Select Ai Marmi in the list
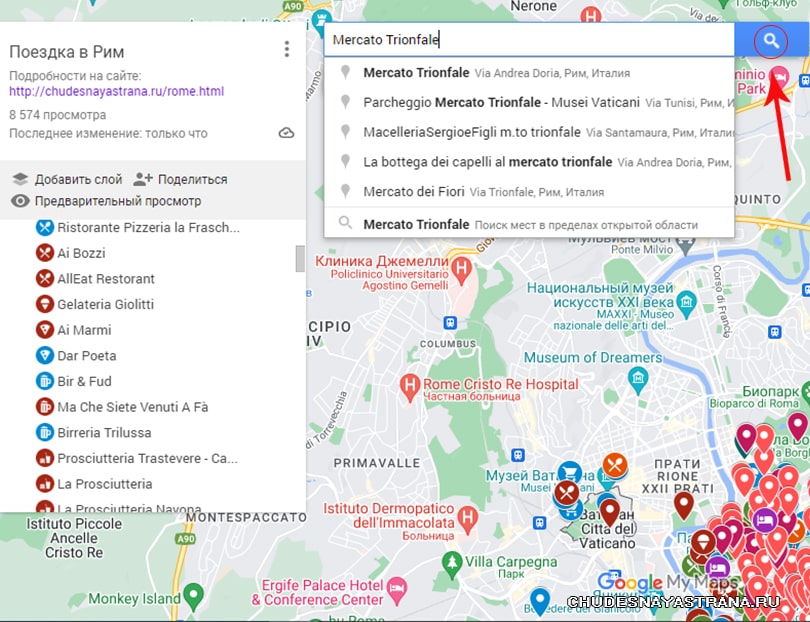This screenshot has width=810, height=622. (x=84, y=330)
